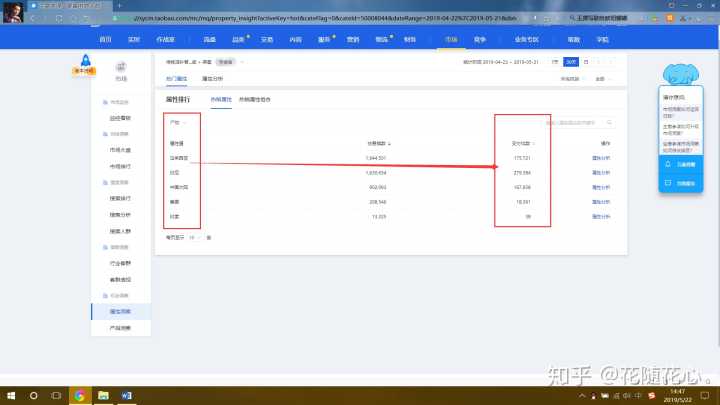Open Task View from the taskbar
The height and width of the screenshot is (405, 720).
(56, 395)
